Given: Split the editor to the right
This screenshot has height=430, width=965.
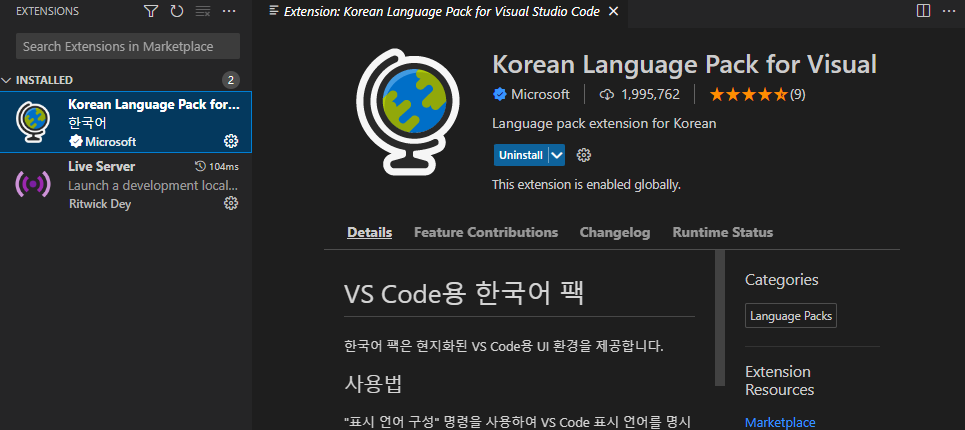Looking at the screenshot, I should [923, 10].
